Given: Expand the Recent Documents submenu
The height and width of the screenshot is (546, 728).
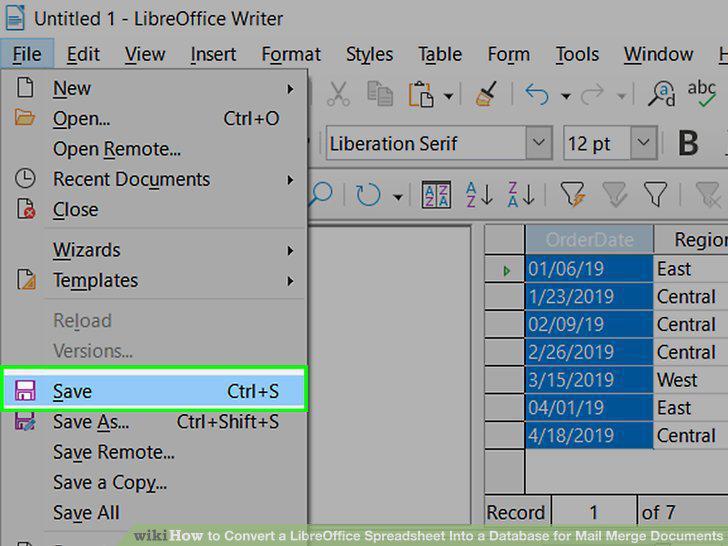Looking at the screenshot, I should click(154, 179).
